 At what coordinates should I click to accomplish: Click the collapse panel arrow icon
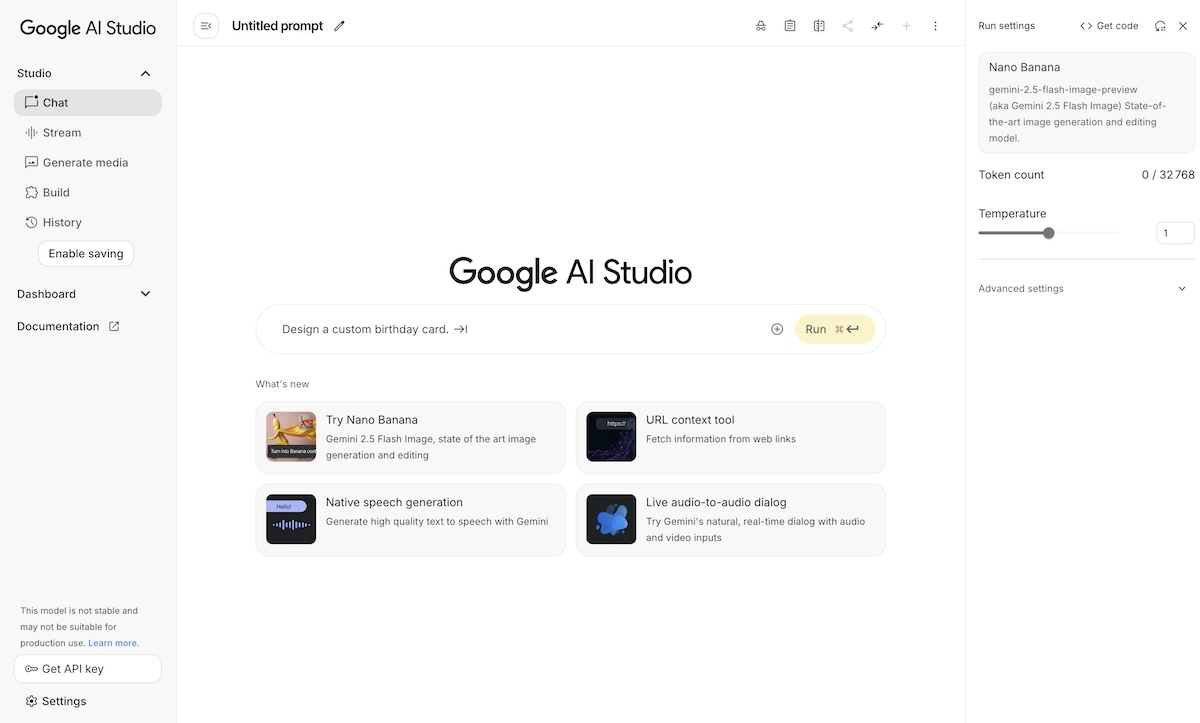pos(205,25)
